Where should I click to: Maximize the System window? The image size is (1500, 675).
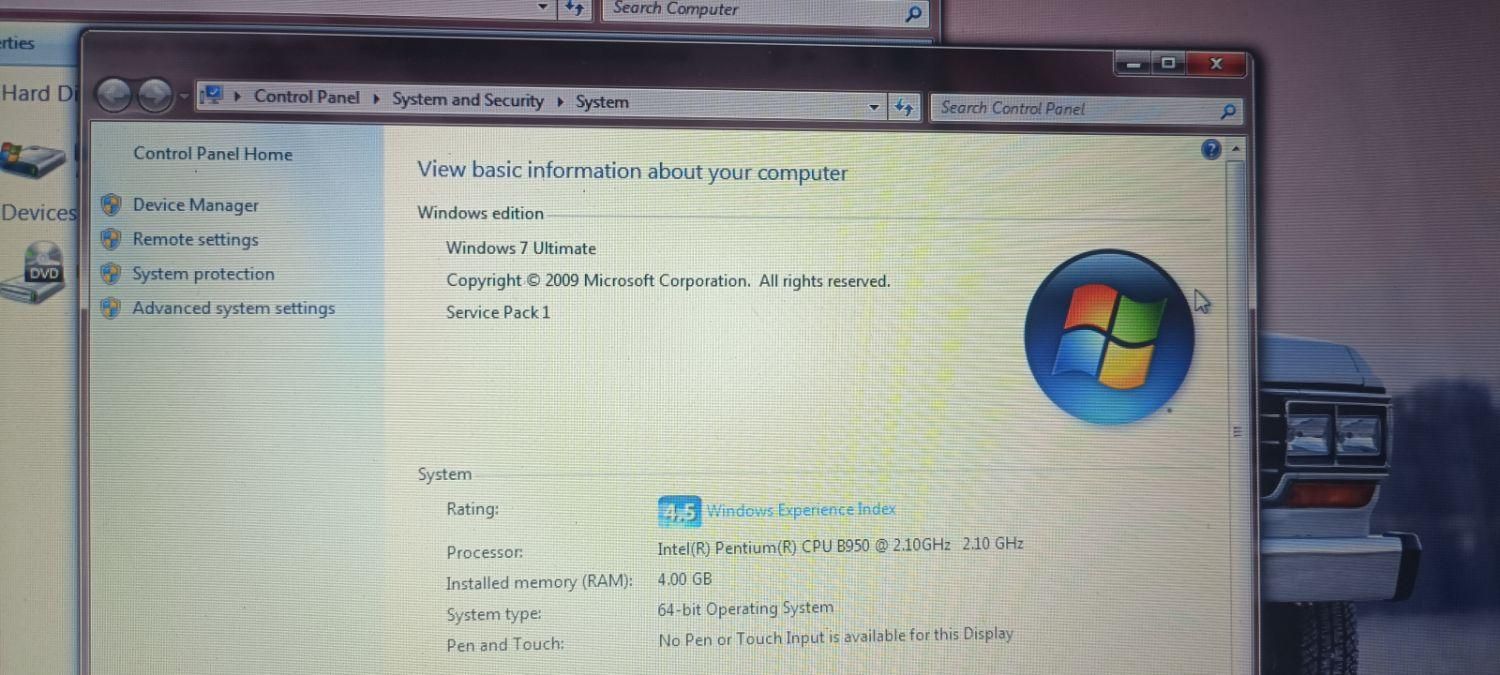(1167, 64)
